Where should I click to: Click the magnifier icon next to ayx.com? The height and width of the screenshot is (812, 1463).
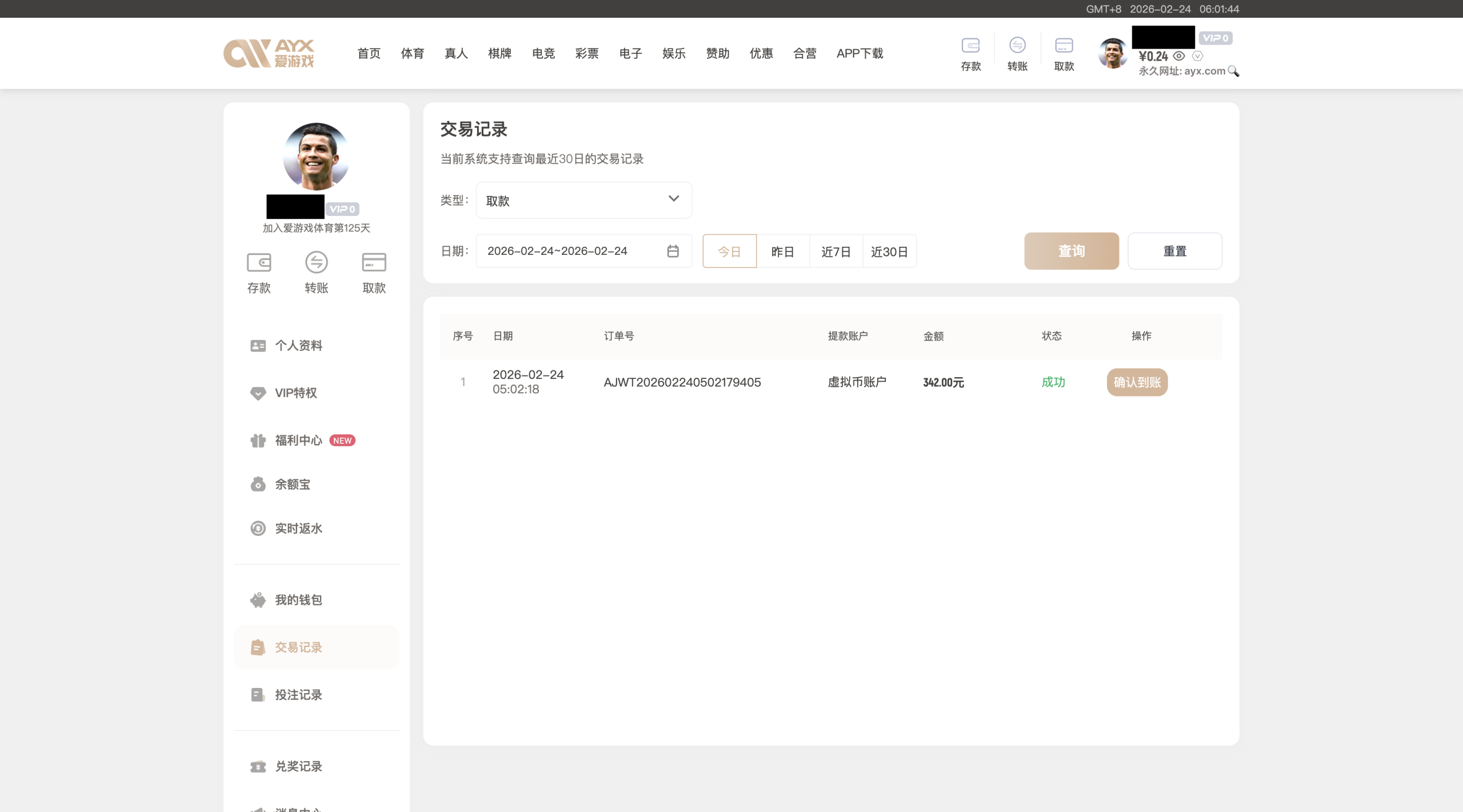1233,71
